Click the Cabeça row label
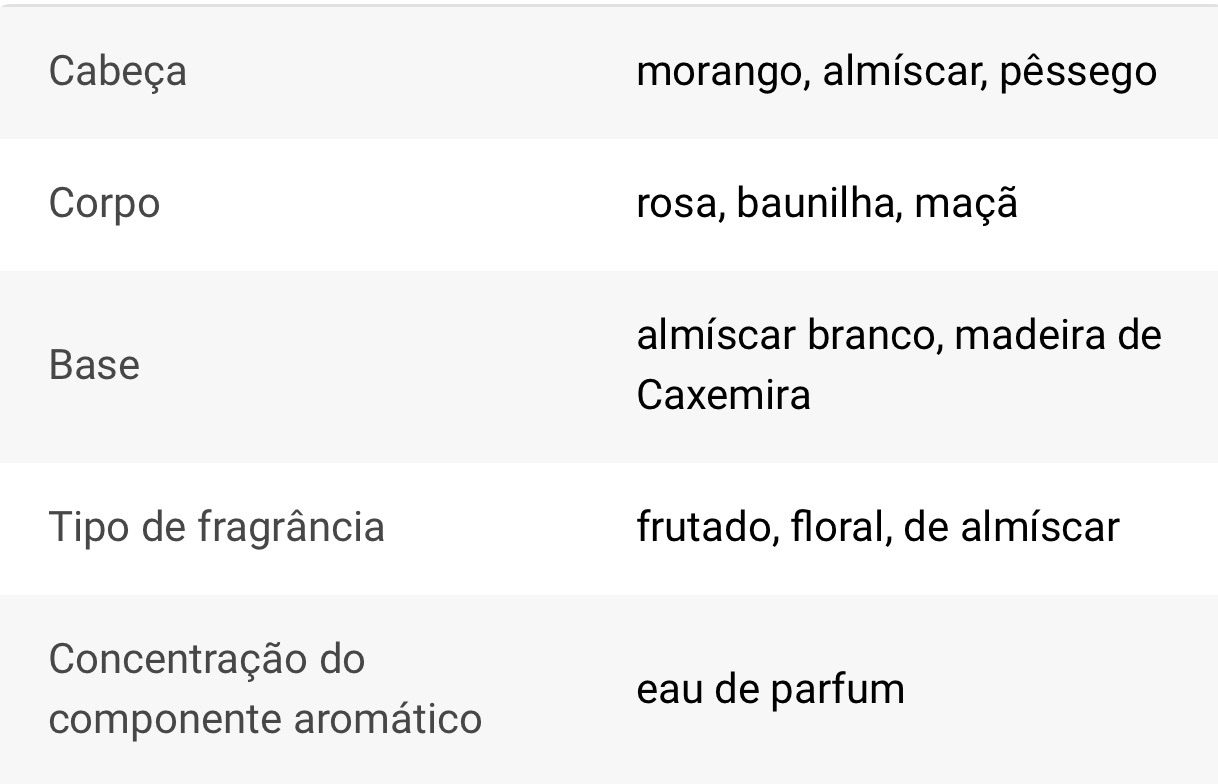 [117, 72]
